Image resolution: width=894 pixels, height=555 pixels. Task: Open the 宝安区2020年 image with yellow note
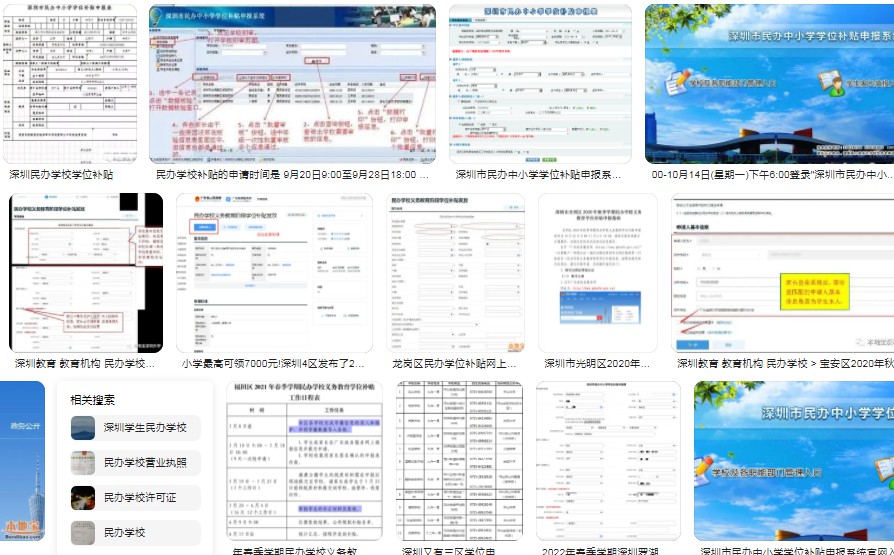783,273
